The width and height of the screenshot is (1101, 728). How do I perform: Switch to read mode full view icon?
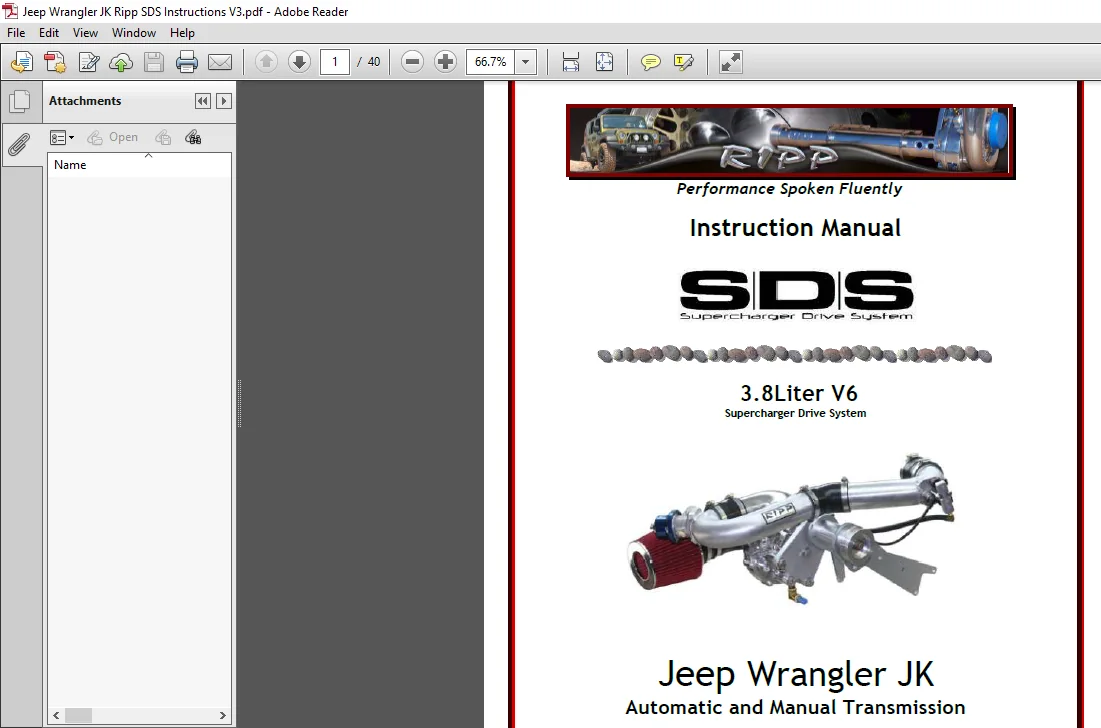[x=731, y=62]
